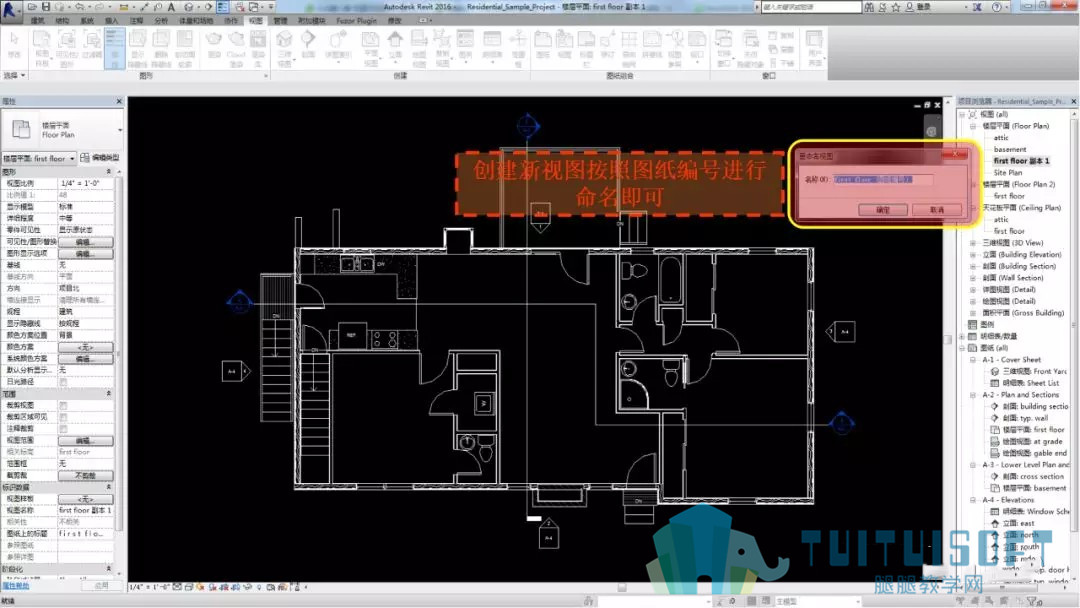Click the 详图索引 (Callout) ribbon icon

pos(338,45)
